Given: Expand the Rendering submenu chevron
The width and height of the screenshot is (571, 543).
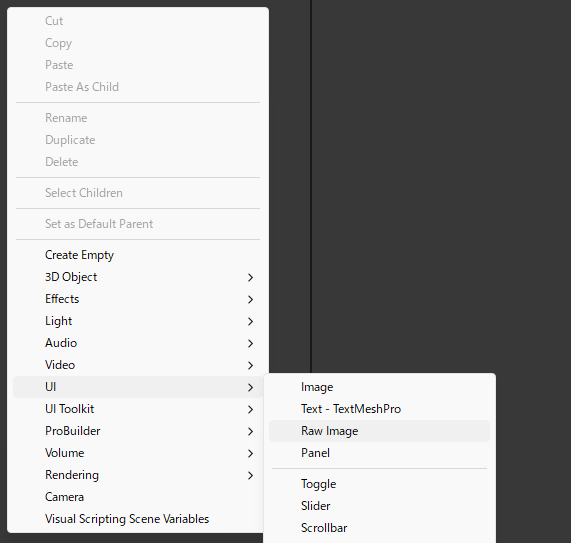Looking at the screenshot, I should (x=250, y=476).
